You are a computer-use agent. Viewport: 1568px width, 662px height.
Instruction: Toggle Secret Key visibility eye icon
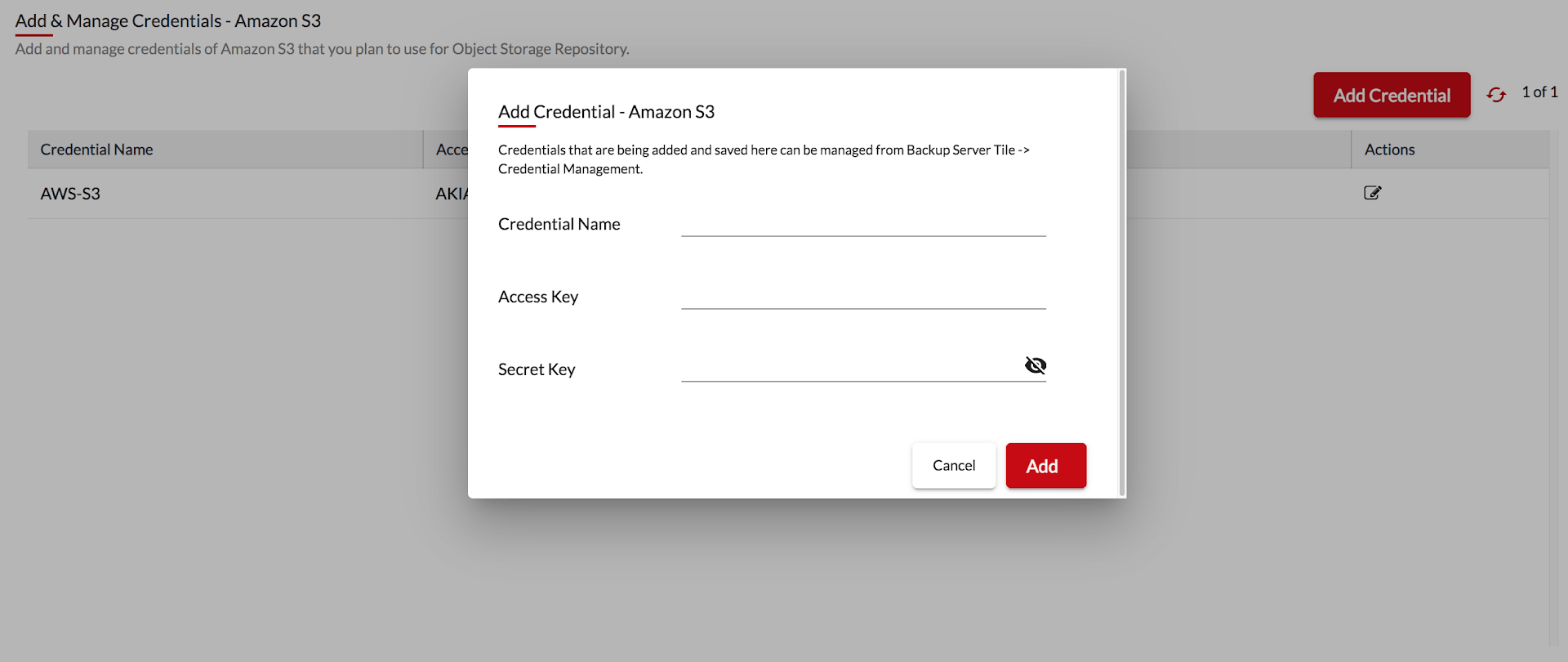pos(1036,365)
